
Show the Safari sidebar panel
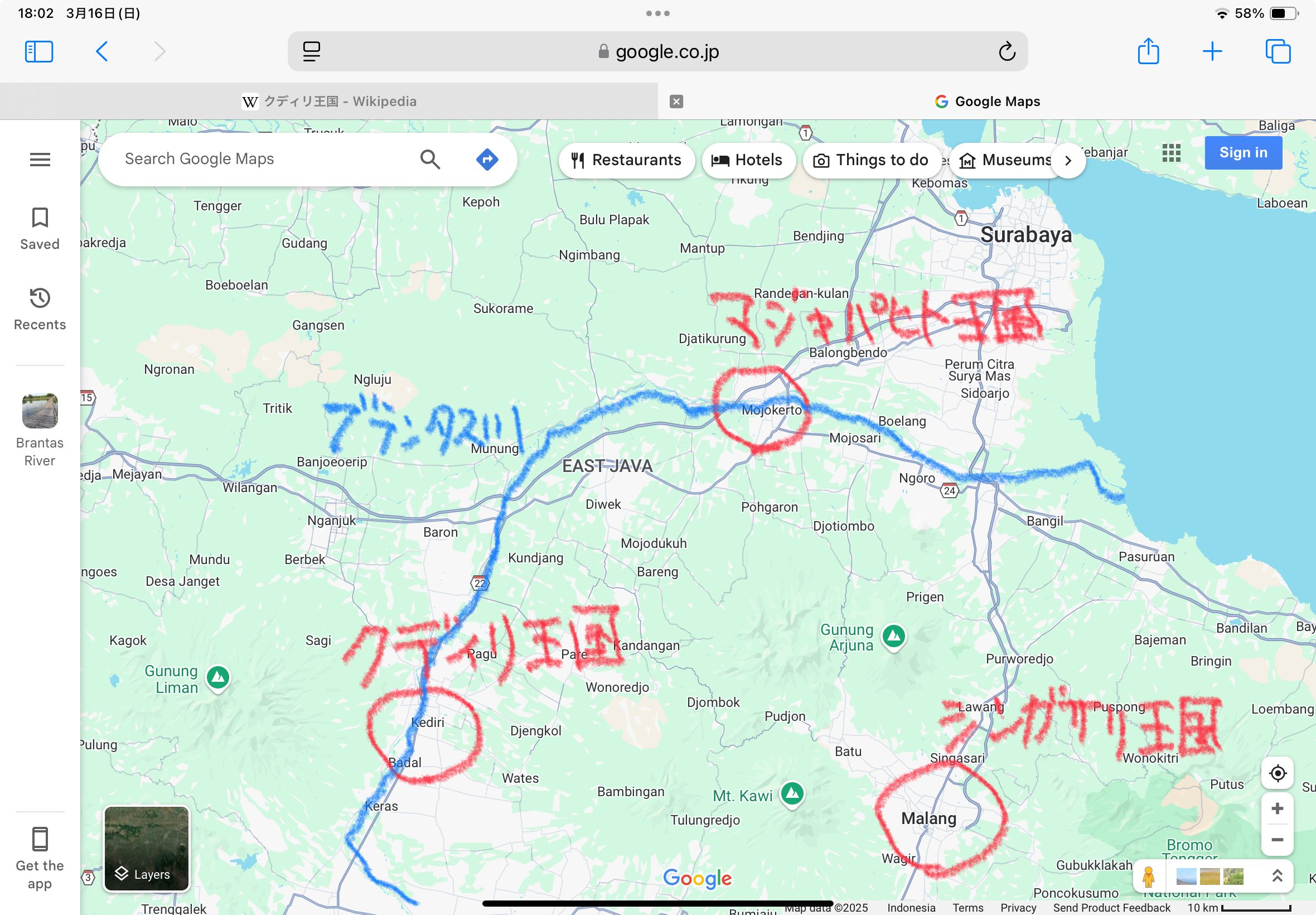(39, 51)
